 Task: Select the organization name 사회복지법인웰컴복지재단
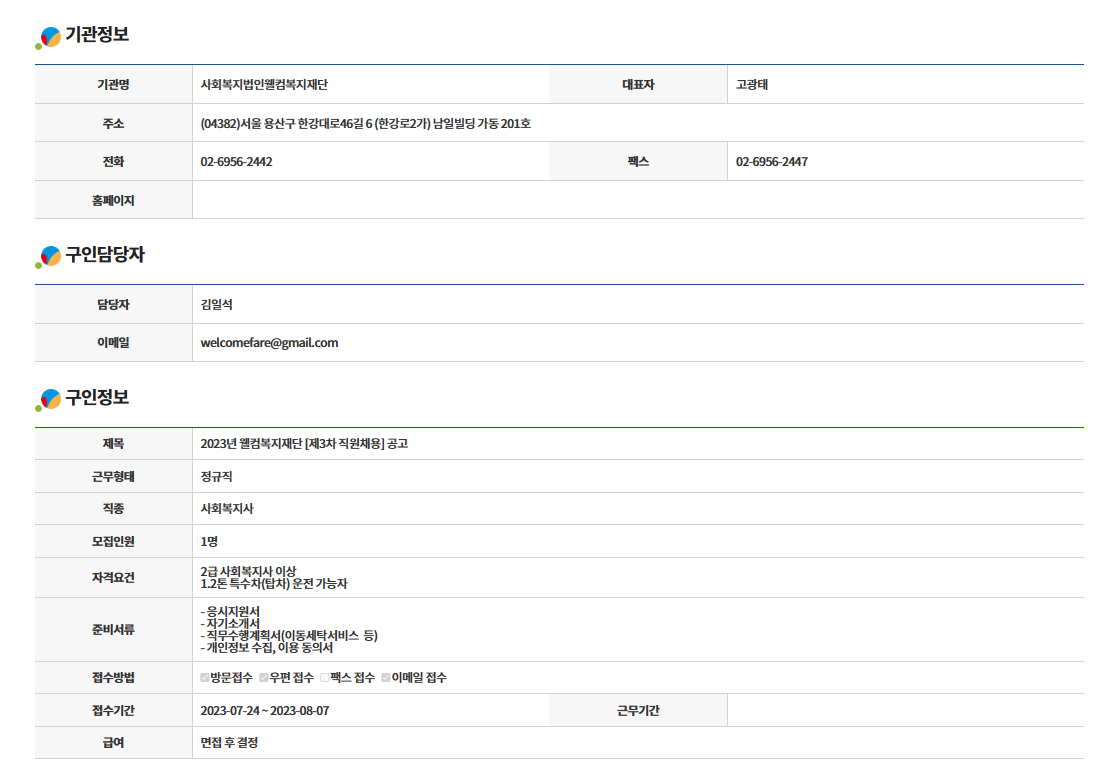click(x=264, y=85)
